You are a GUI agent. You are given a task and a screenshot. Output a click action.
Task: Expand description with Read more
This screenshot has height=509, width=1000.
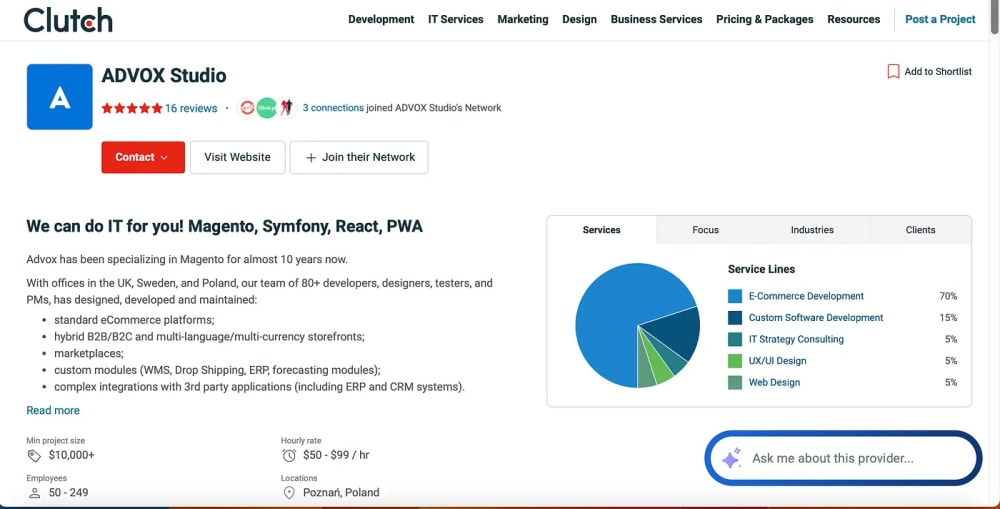tap(53, 410)
